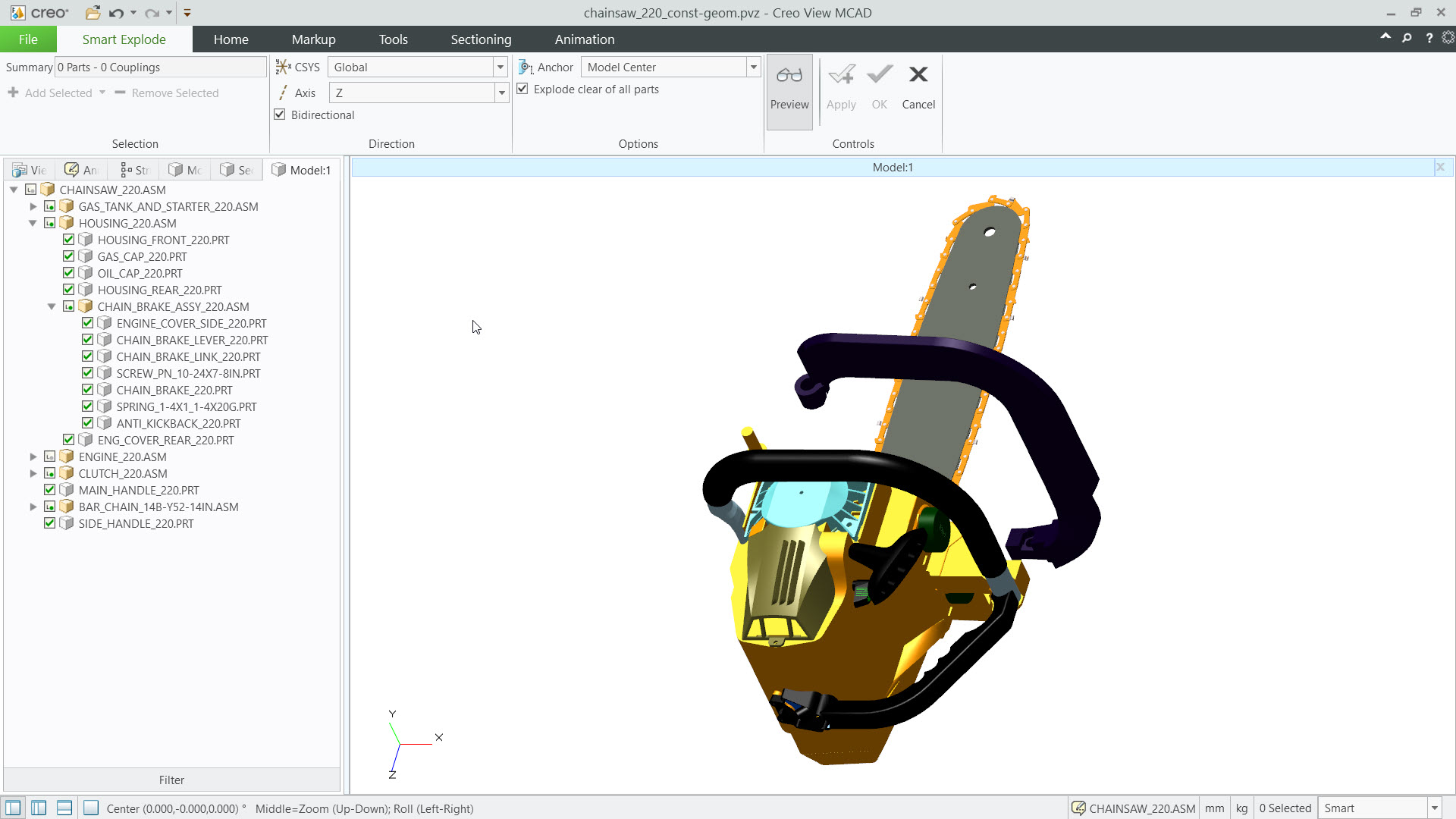Toggle Explode clear of all parts checkbox
Viewport: 1456px width, 819px height.
[x=522, y=89]
